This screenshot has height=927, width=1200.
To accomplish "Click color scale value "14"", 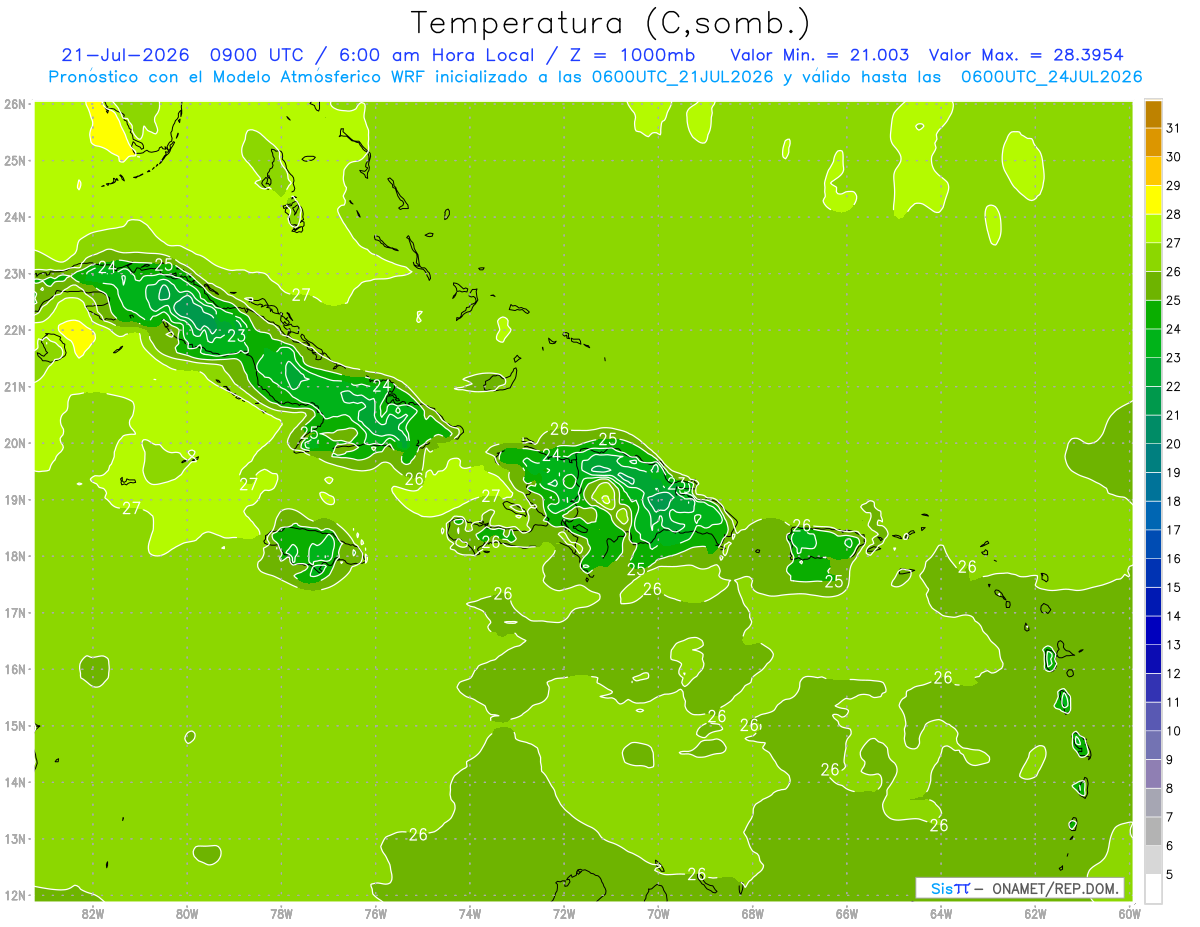I will (1173, 616).
